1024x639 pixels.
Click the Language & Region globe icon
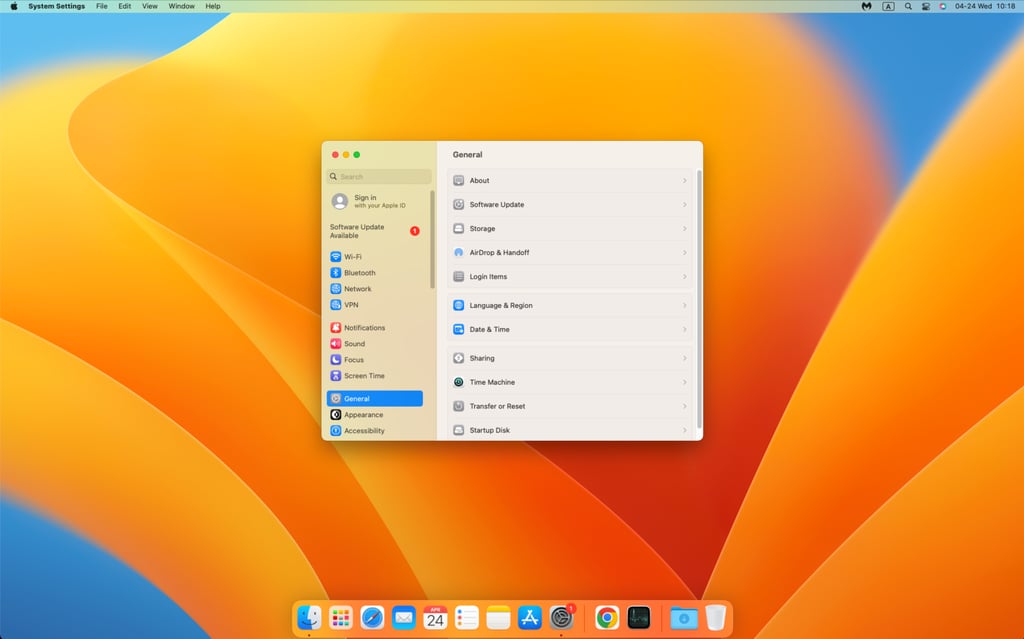(458, 305)
